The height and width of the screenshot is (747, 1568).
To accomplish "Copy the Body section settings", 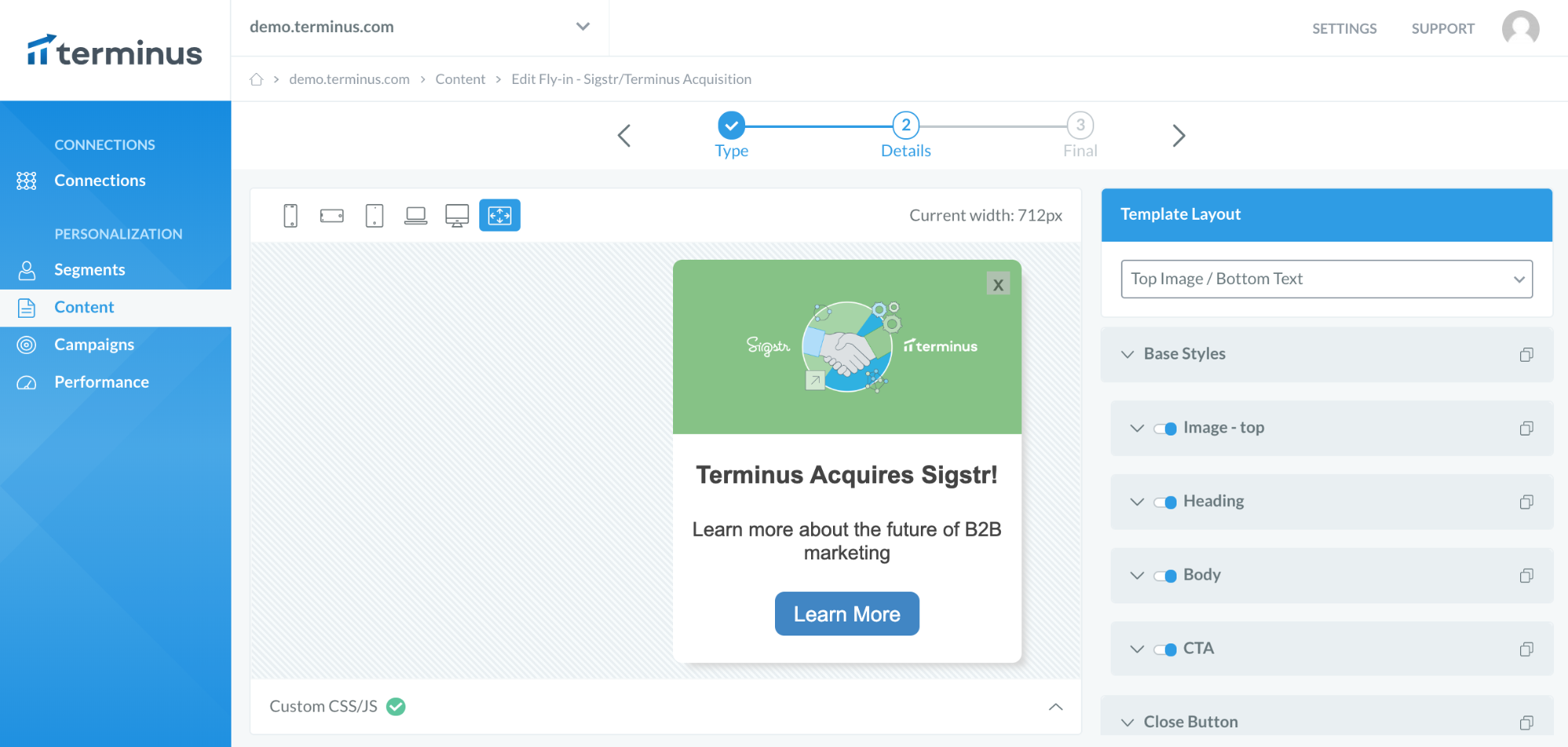I will [1526, 576].
